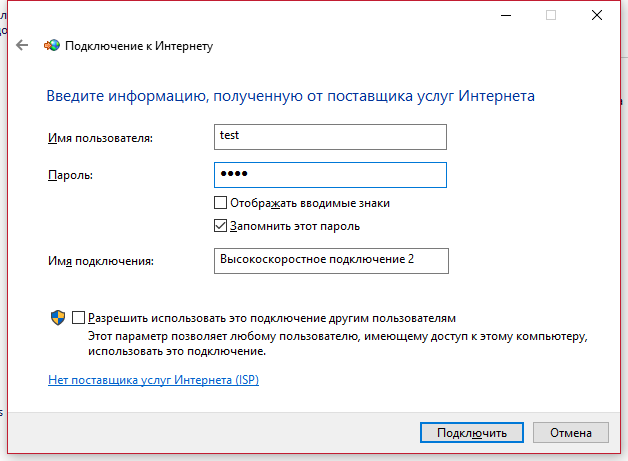Minimize the connection wizard window

(506, 15)
